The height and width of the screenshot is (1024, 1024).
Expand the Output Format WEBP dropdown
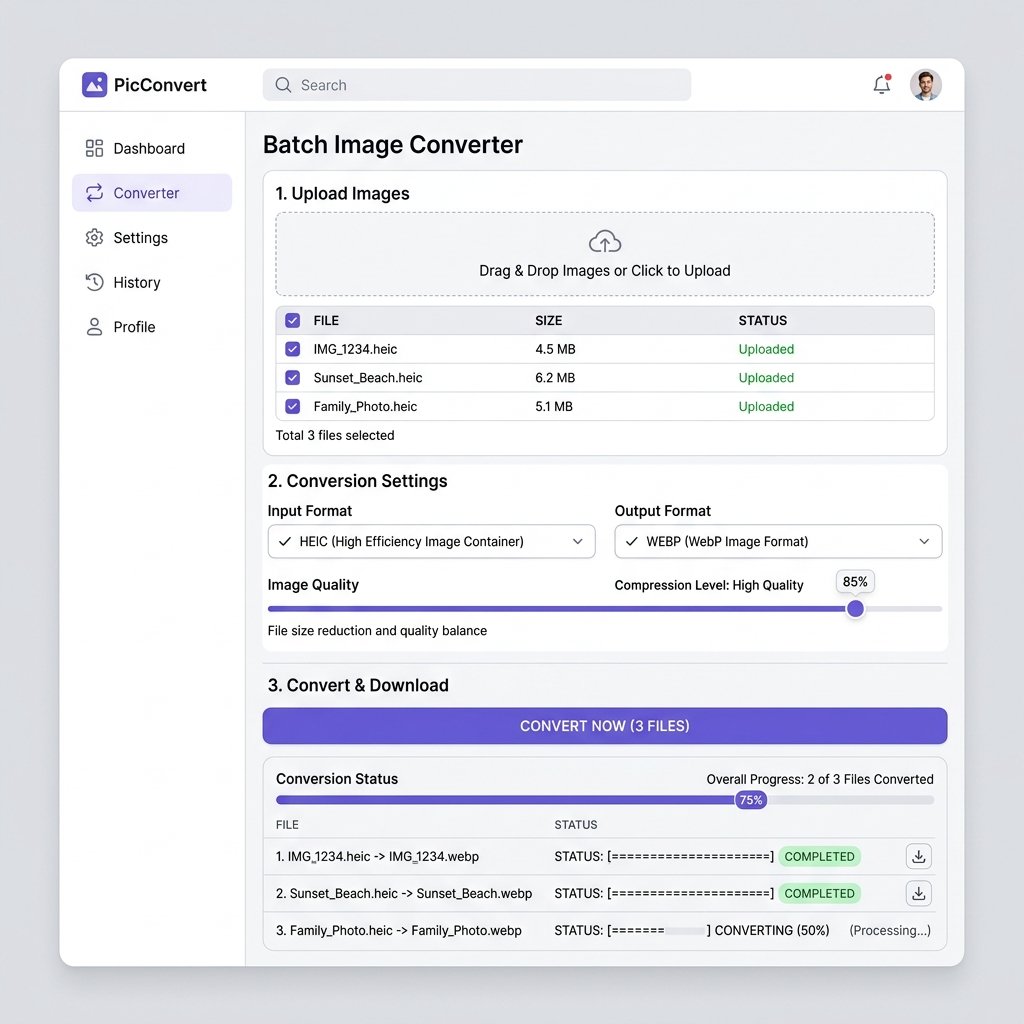pyautogui.click(x=778, y=541)
